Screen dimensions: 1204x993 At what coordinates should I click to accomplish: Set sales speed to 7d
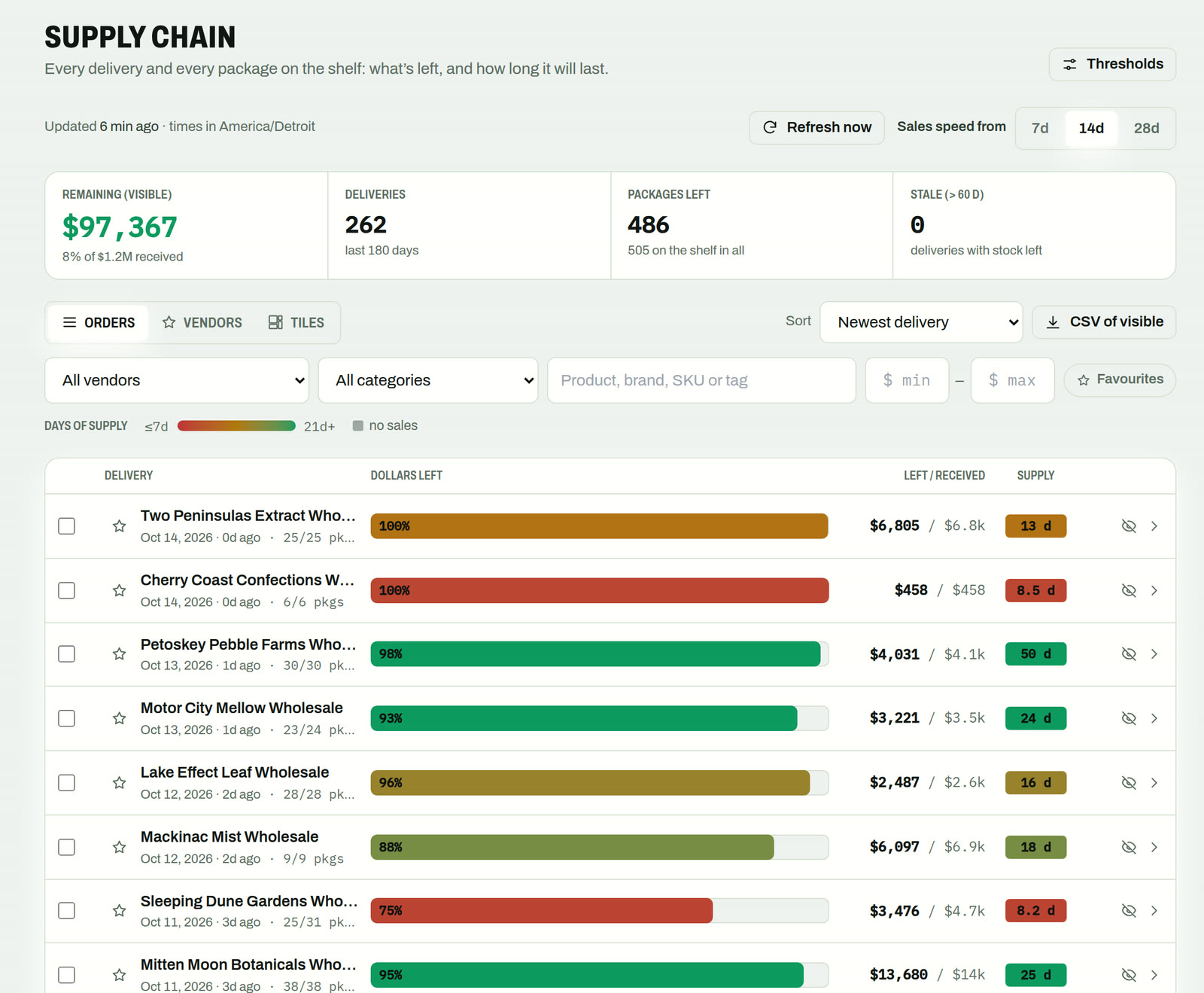(x=1040, y=128)
